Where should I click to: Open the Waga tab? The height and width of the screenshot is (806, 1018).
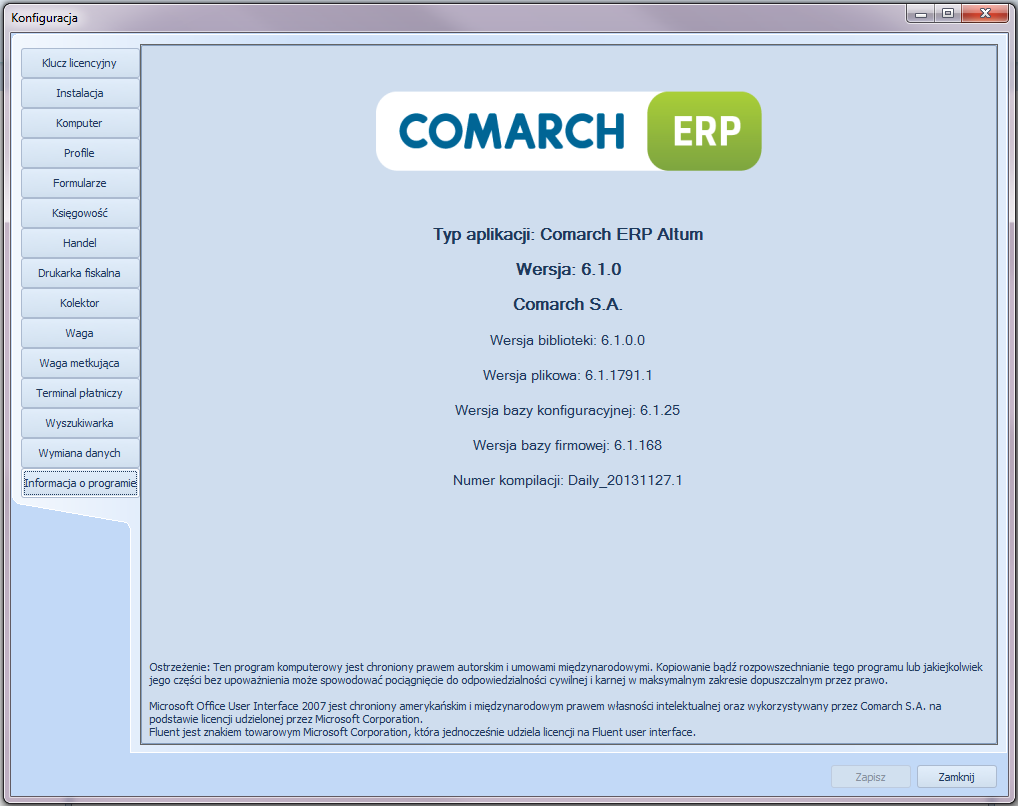(80, 333)
